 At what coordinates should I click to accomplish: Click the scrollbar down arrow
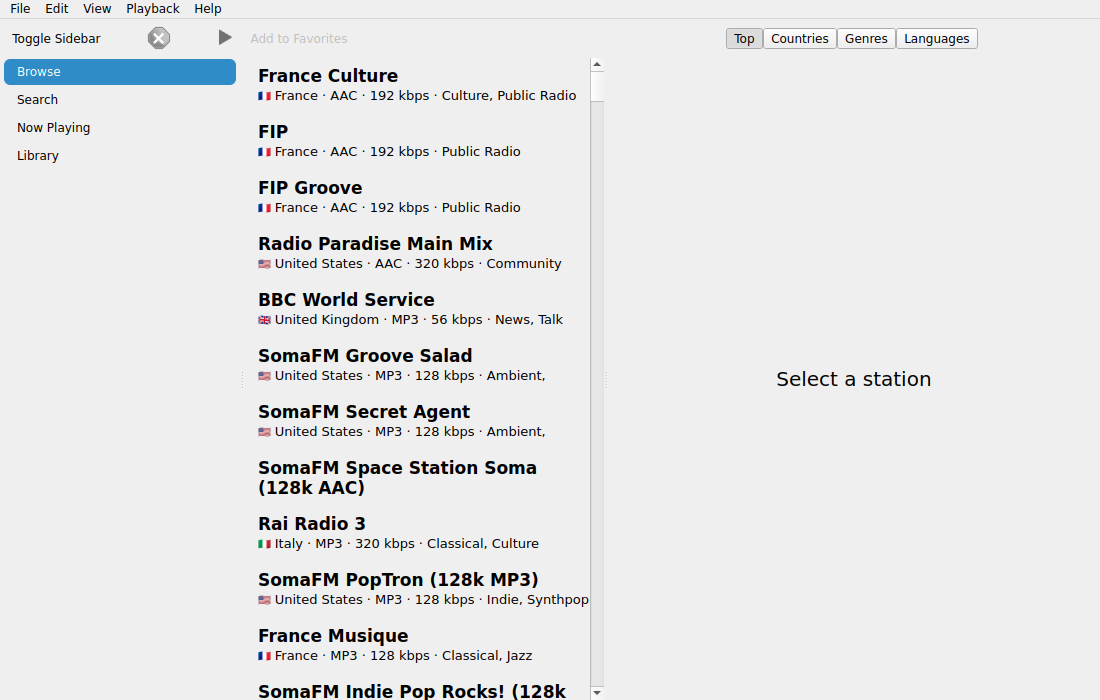(x=597, y=693)
